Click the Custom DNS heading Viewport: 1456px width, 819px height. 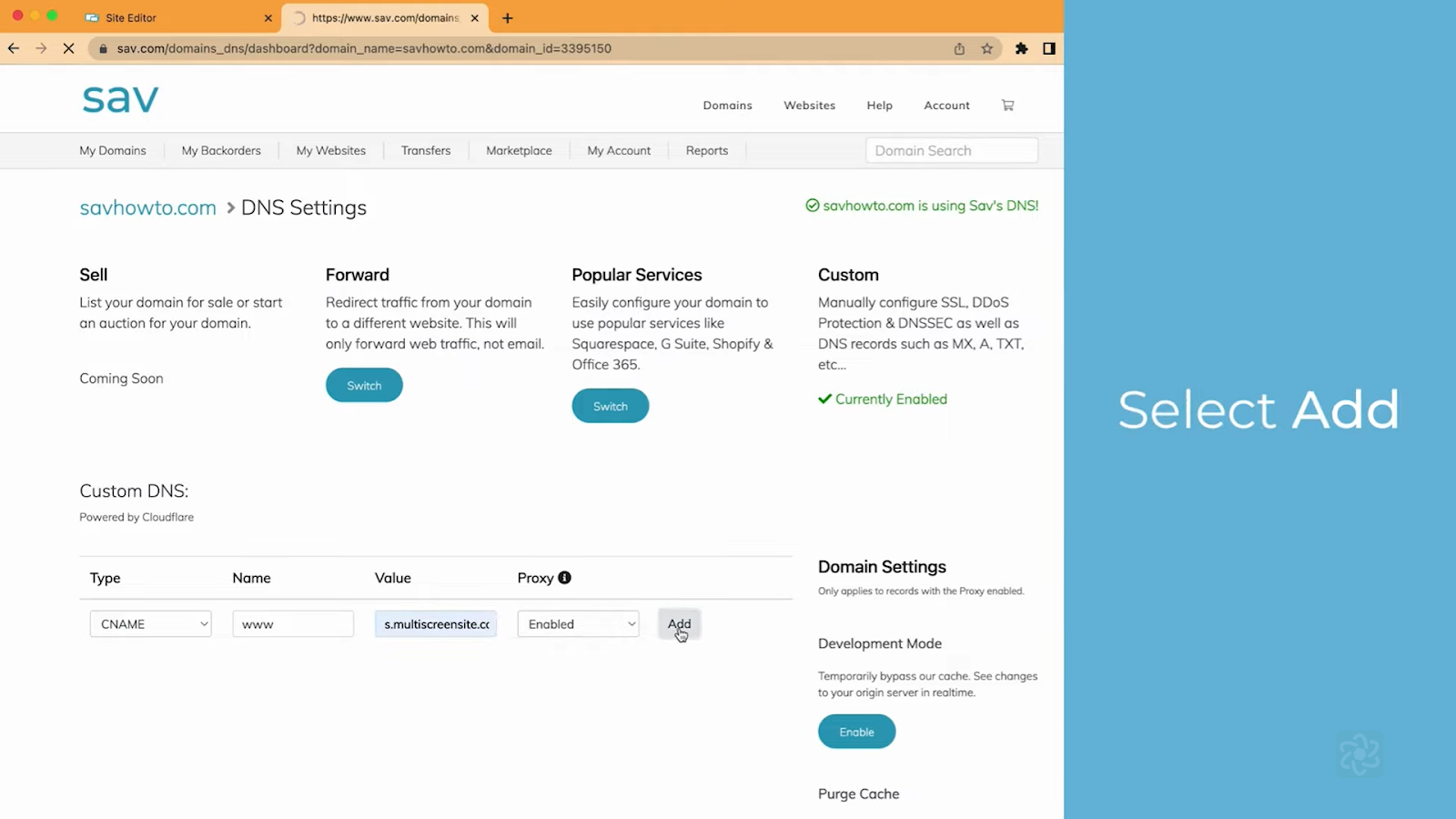coord(134,491)
